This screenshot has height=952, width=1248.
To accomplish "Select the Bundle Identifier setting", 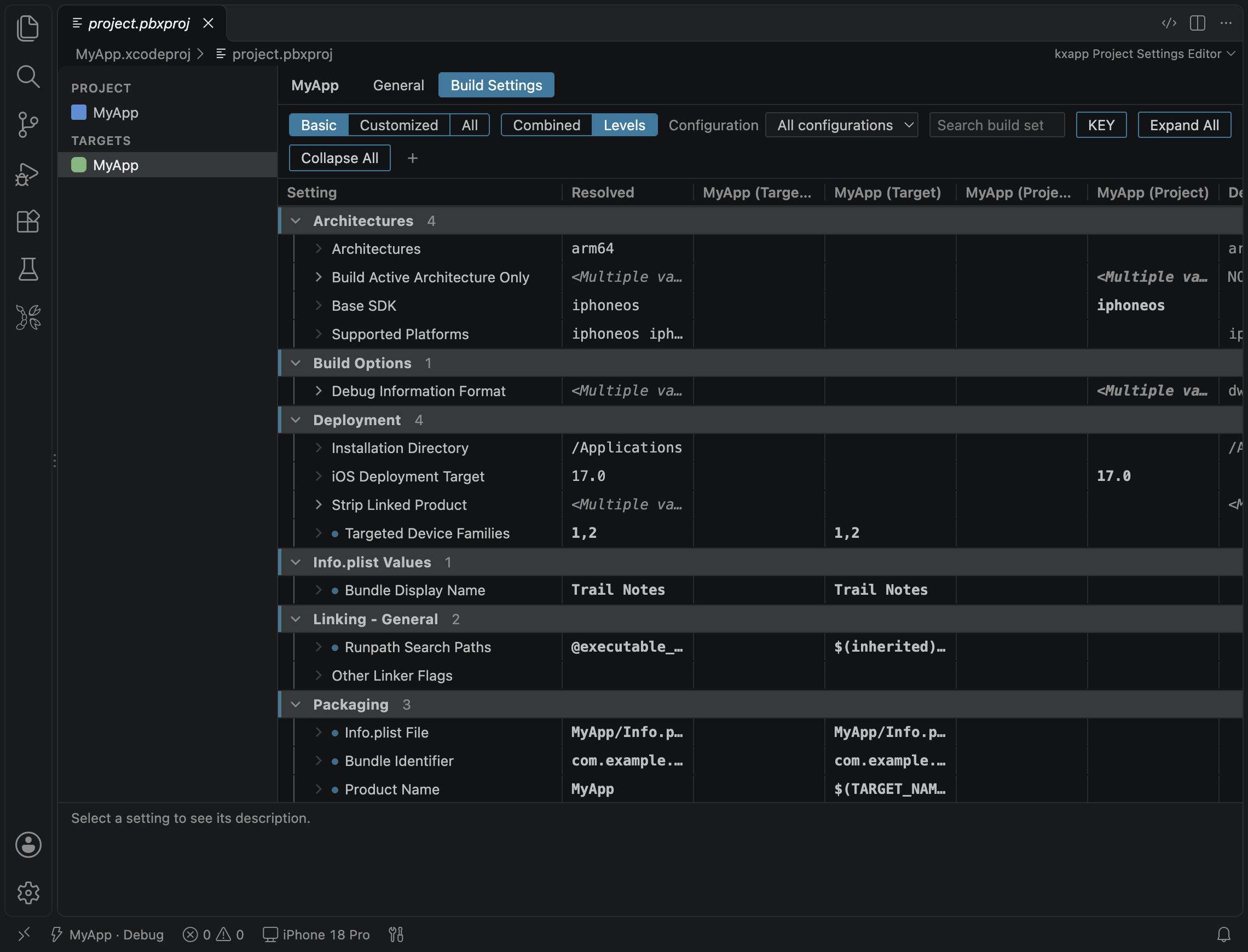I will point(399,761).
